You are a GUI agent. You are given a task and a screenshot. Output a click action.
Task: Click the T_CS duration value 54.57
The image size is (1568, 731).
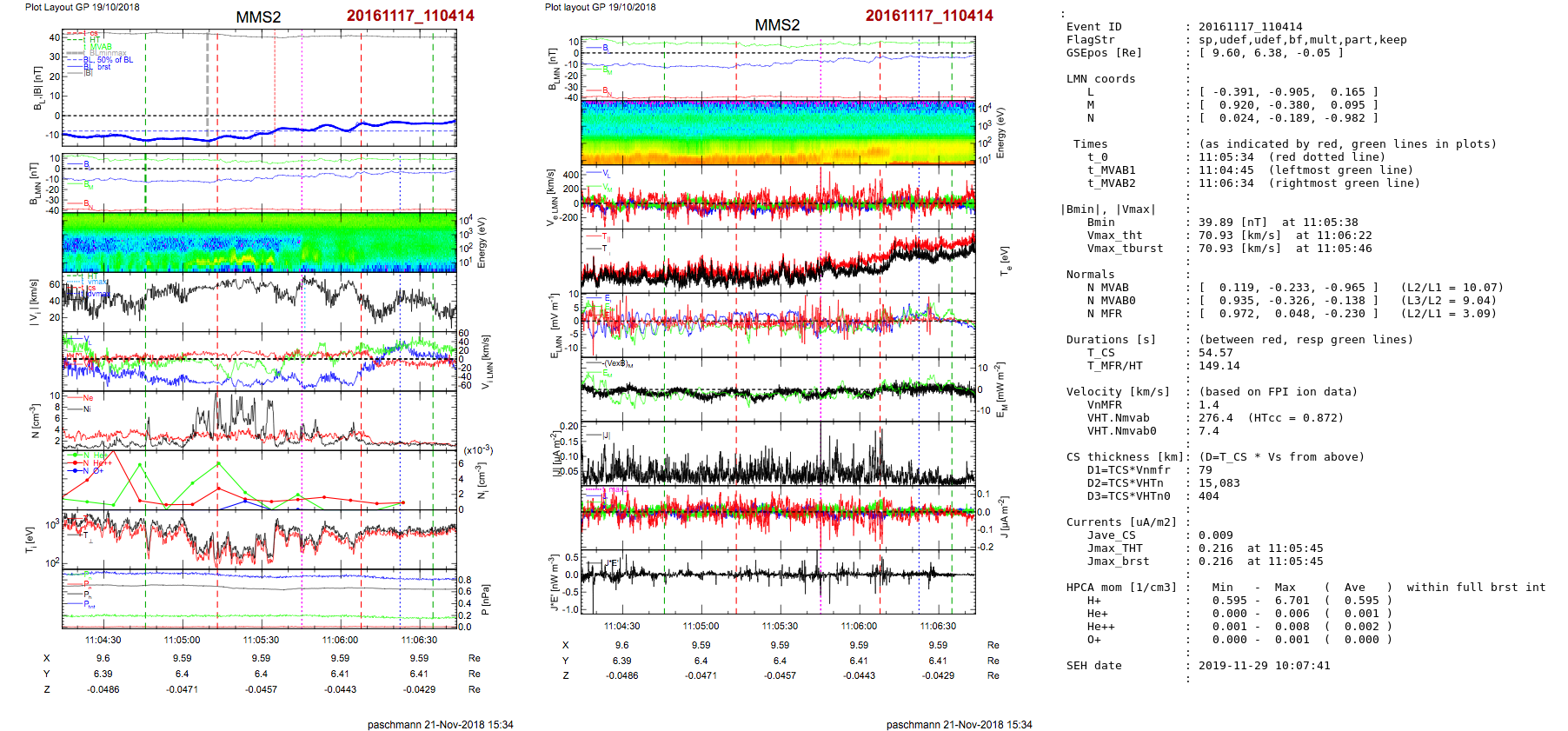click(1215, 353)
